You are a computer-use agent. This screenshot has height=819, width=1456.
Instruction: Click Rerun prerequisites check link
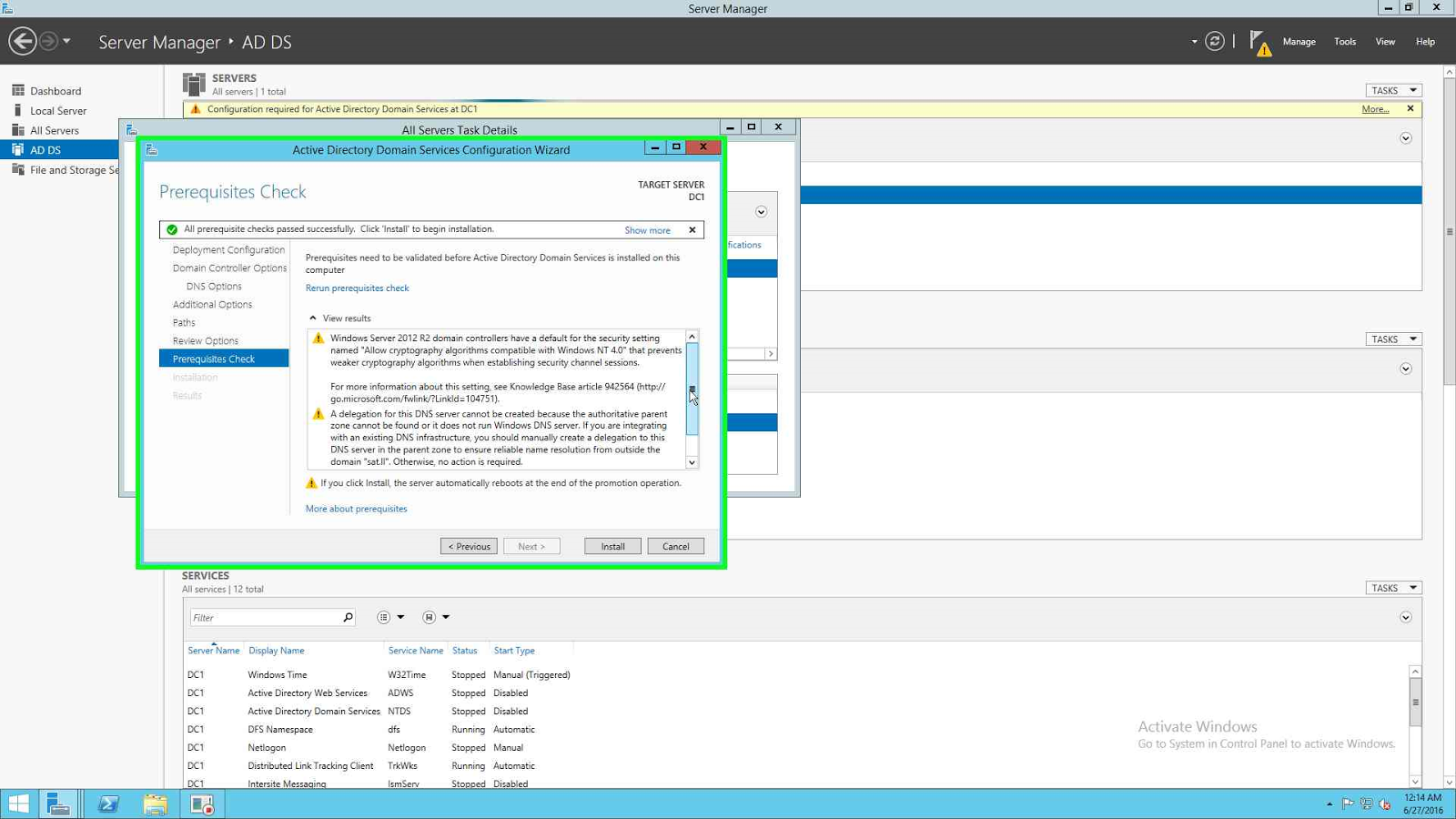pos(357,288)
